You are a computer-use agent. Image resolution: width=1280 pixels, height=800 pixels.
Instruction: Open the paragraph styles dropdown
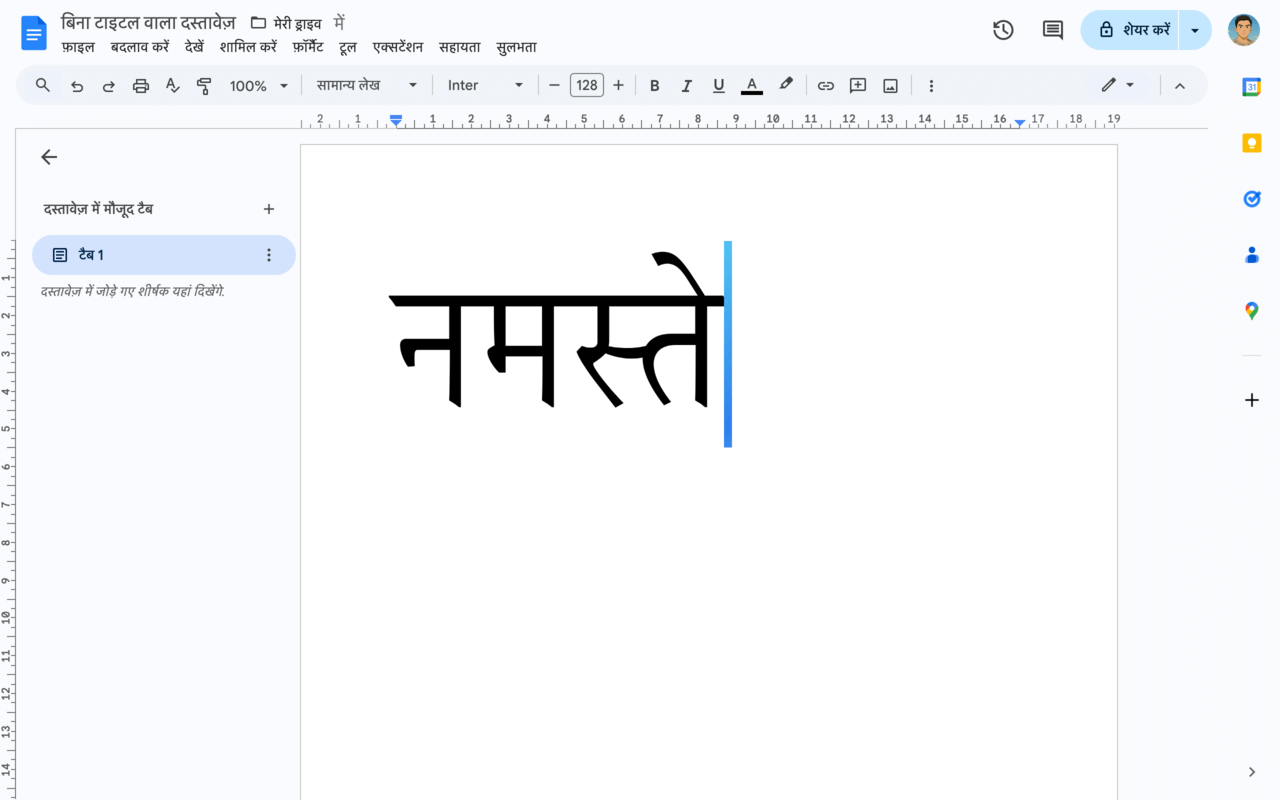click(x=367, y=85)
